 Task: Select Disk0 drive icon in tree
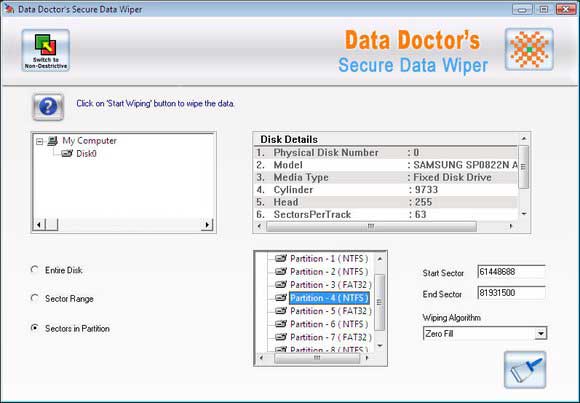point(67,153)
